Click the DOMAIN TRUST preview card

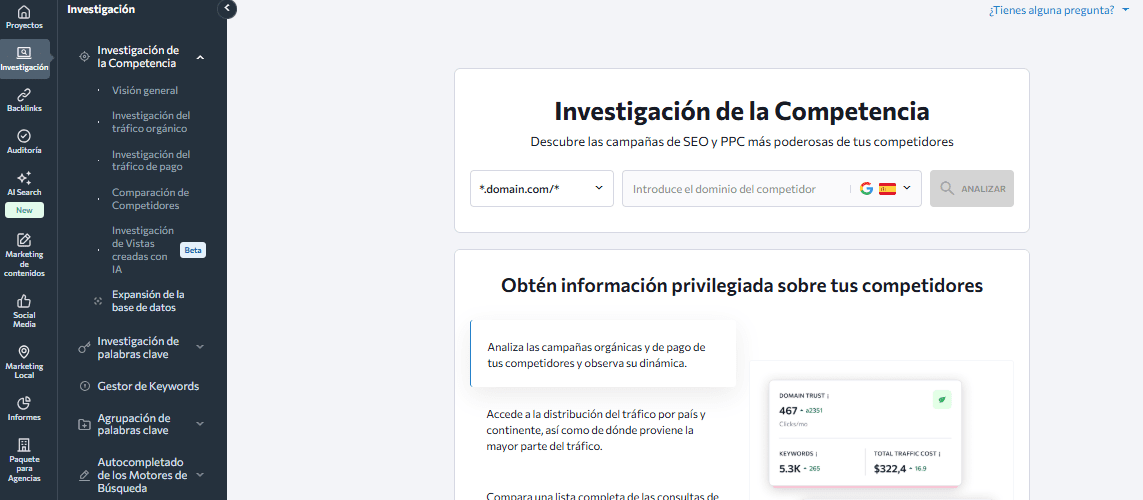pos(865,433)
